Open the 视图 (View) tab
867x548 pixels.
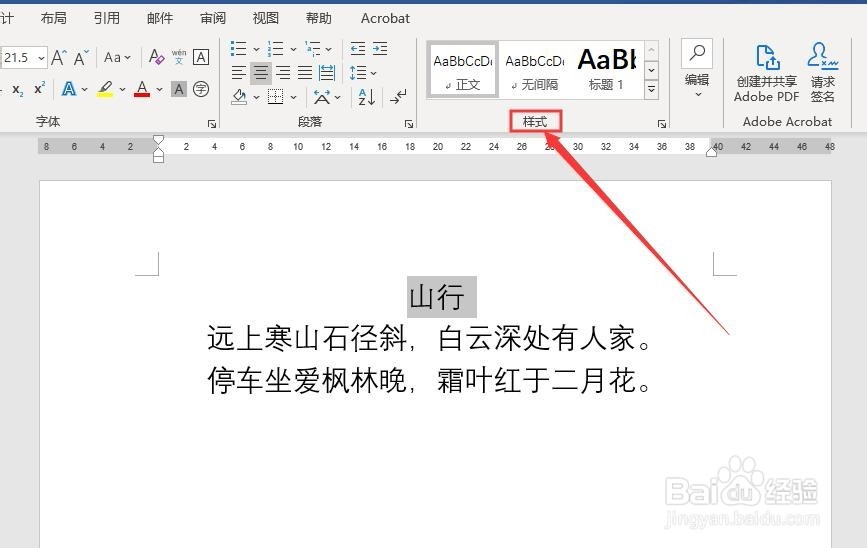click(266, 18)
